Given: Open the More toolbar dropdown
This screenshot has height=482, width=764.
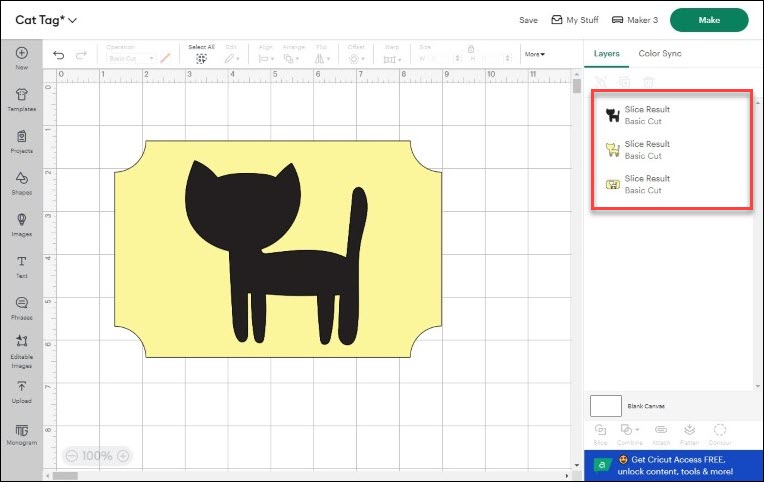Looking at the screenshot, I should click(535, 55).
